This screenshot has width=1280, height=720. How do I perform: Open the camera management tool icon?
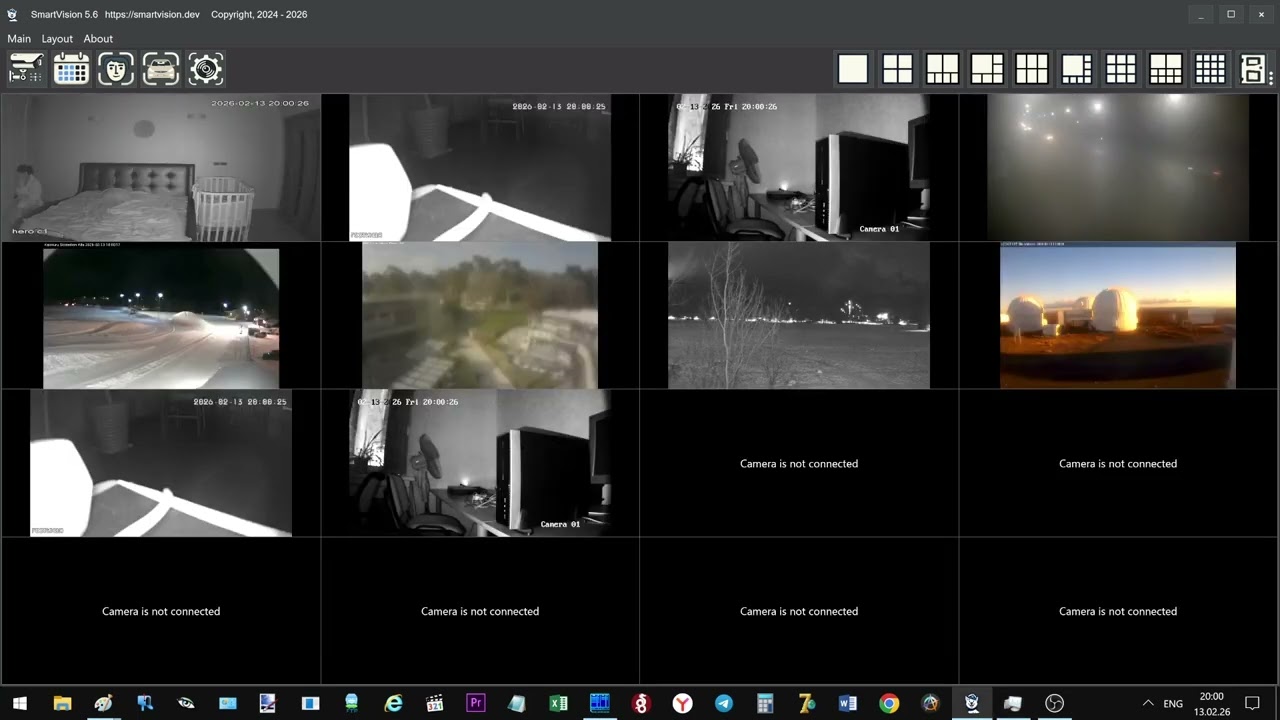coord(27,69)
